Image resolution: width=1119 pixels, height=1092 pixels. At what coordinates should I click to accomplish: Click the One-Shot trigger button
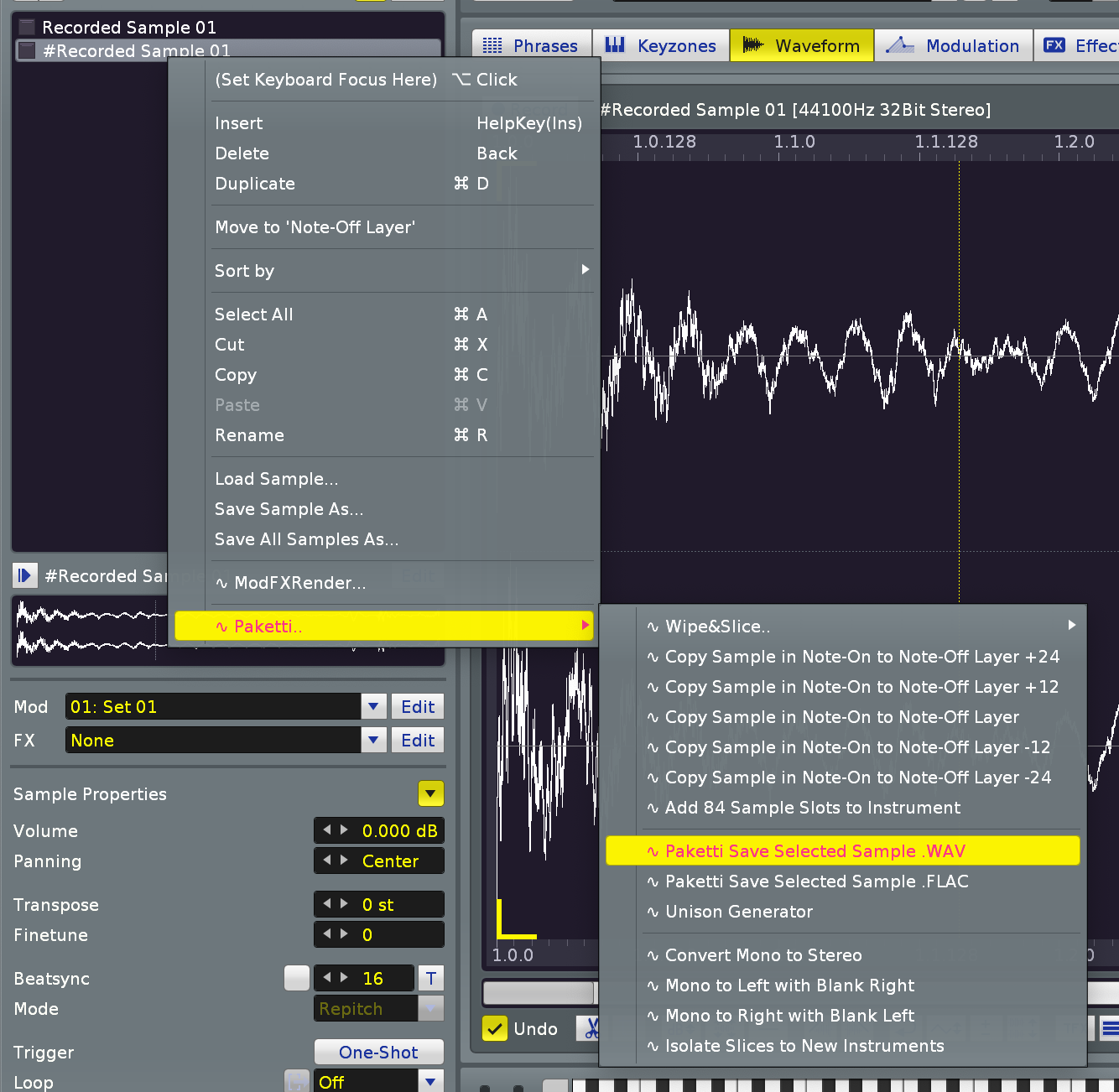(378, 1052)
